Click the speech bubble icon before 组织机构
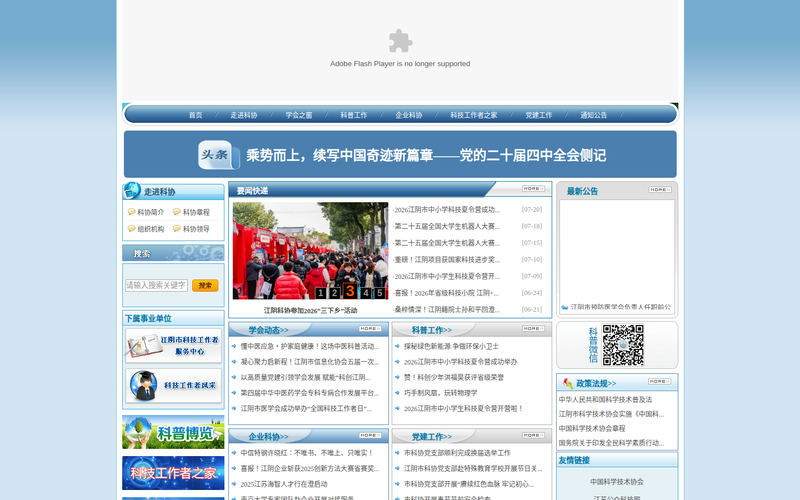This screenshot has height=500, width=800. tap(132, 229)
